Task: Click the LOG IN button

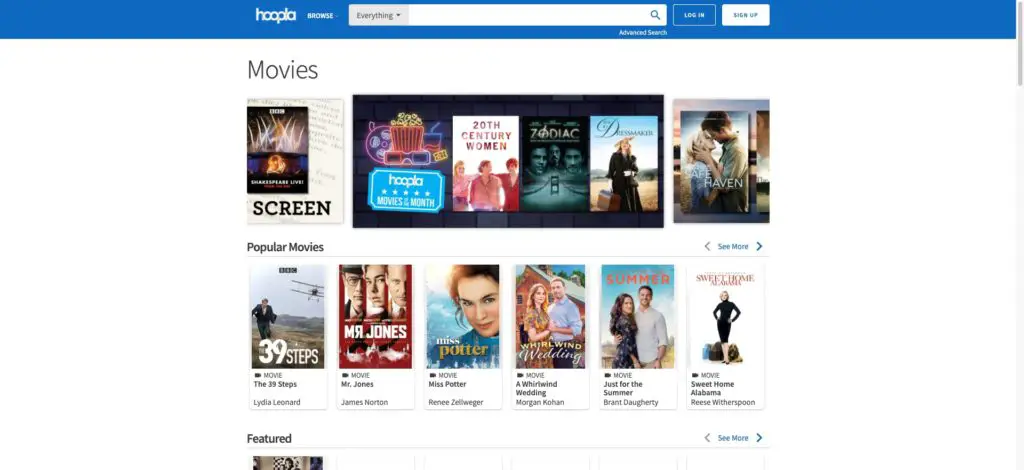Action: tap(694, 15)
